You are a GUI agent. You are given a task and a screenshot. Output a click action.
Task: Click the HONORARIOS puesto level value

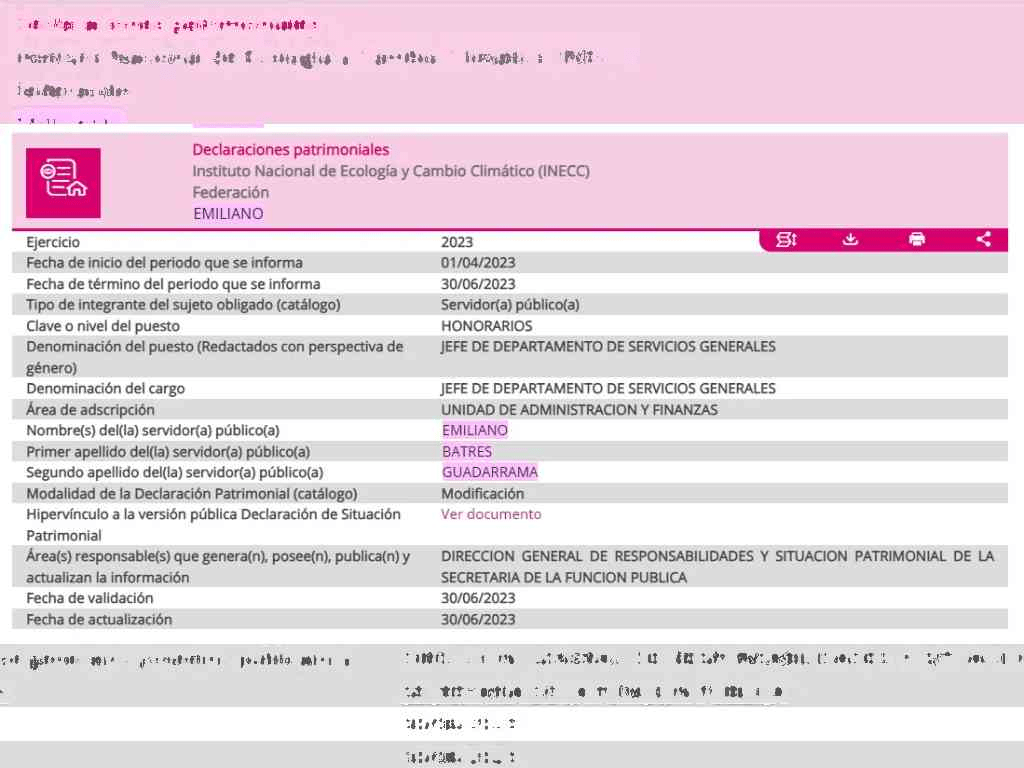pos(487,326)
